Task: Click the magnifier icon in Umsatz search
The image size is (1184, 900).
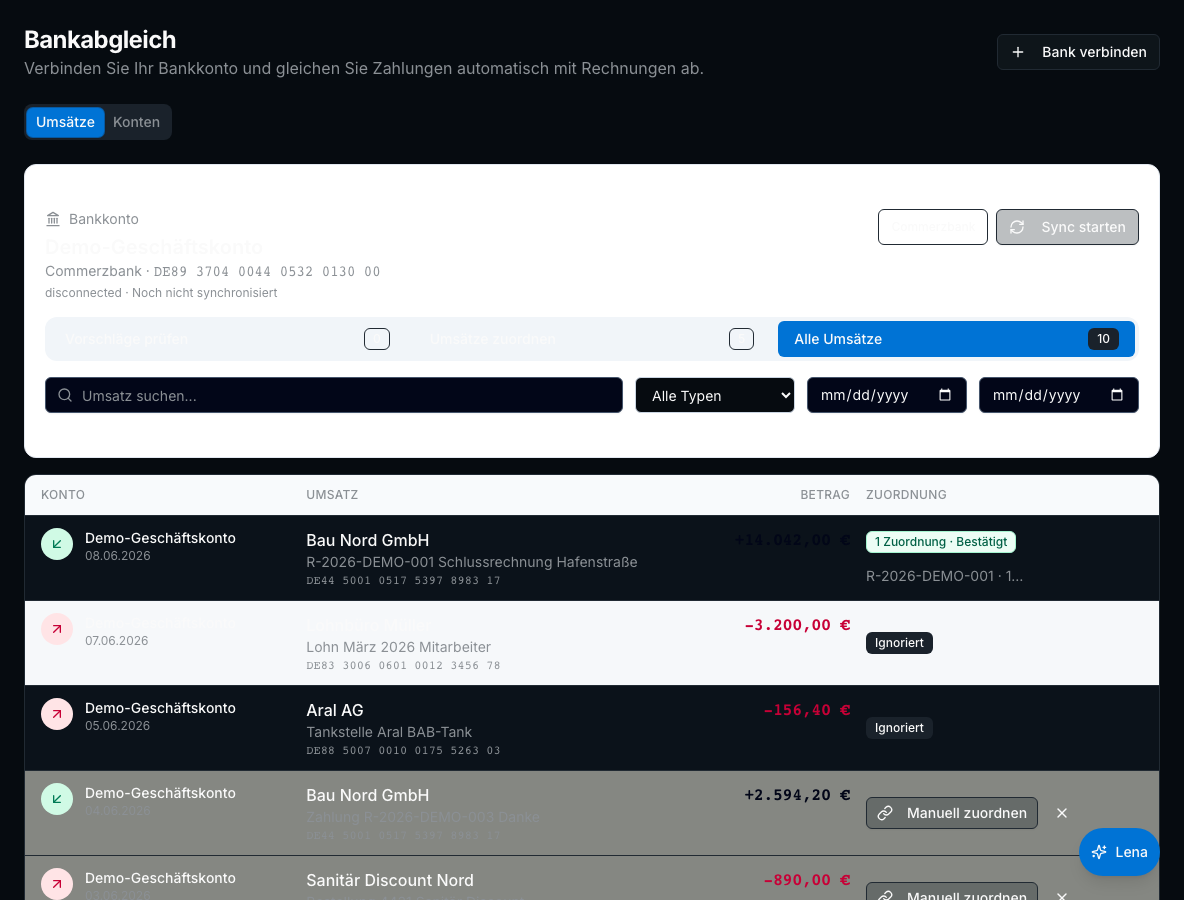Action: 65,396
